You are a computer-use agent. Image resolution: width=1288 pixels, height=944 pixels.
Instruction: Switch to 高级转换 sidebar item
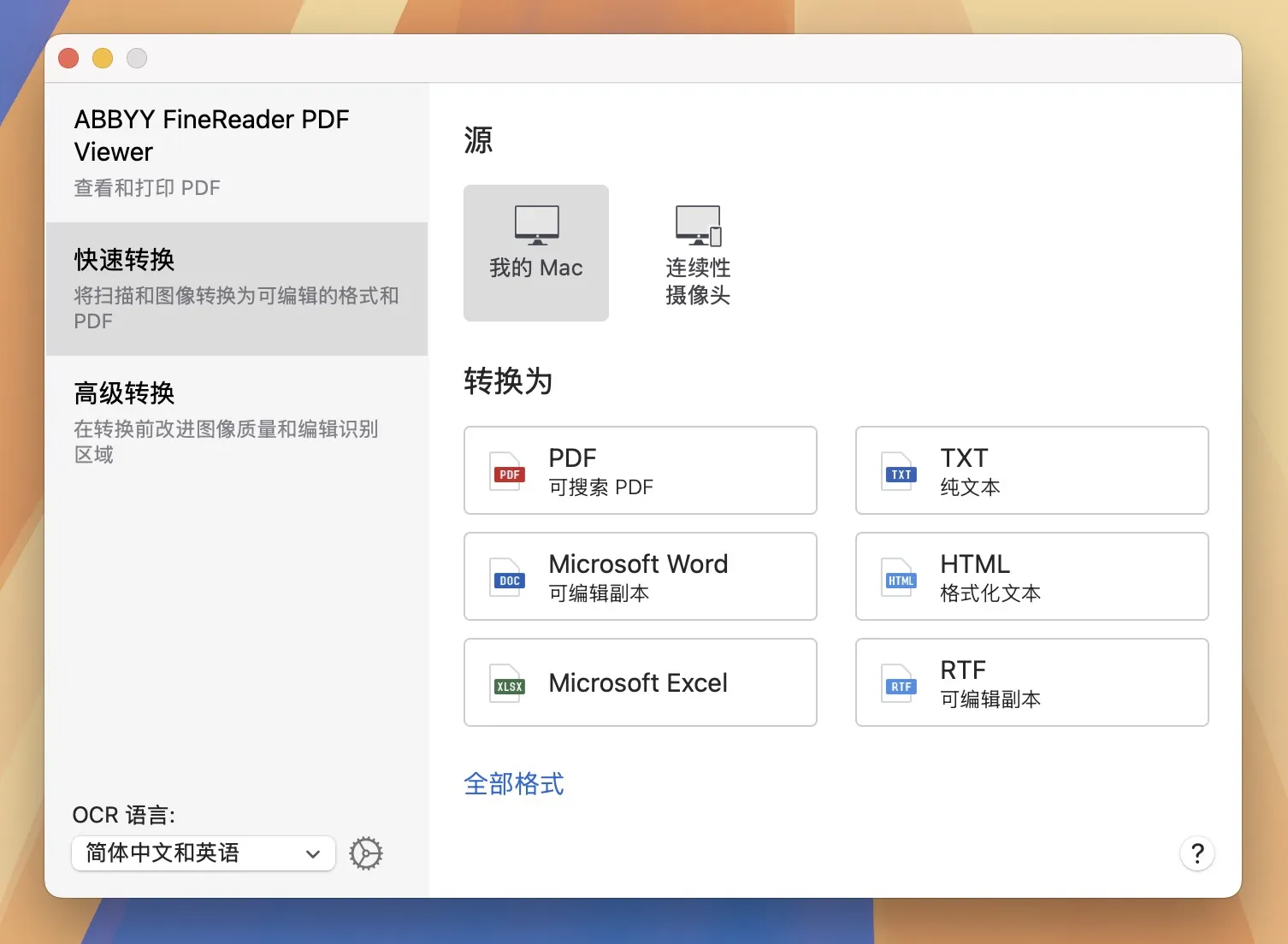(237, 422)
